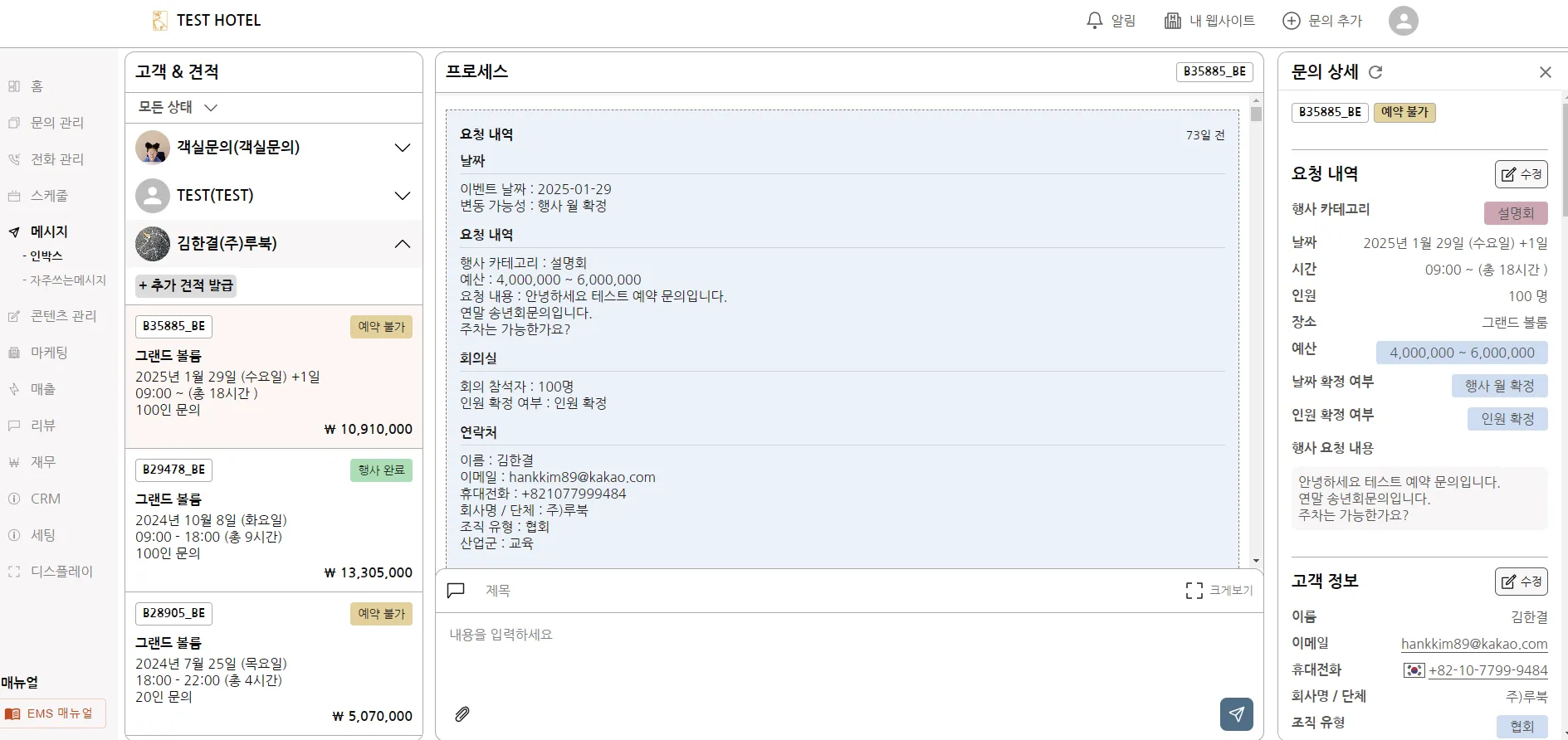Click the expand view fullscreen icon

click(1194, 591)
